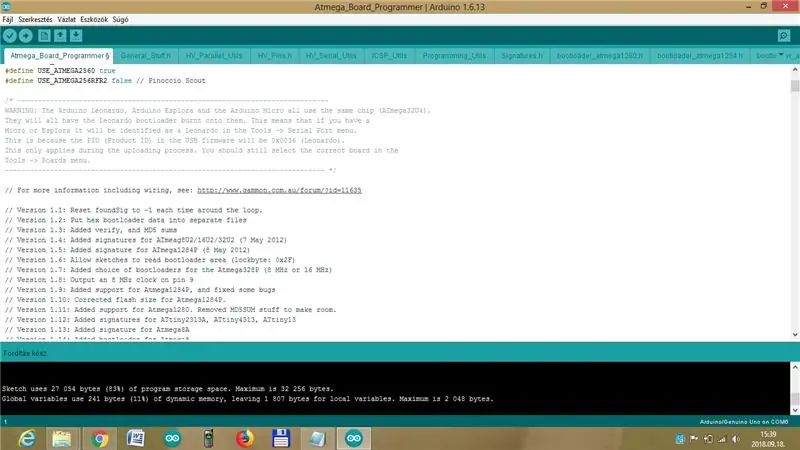Click the Verify sketch checkmark button
Screen dimensions: 800x450
tap(10, 36)
